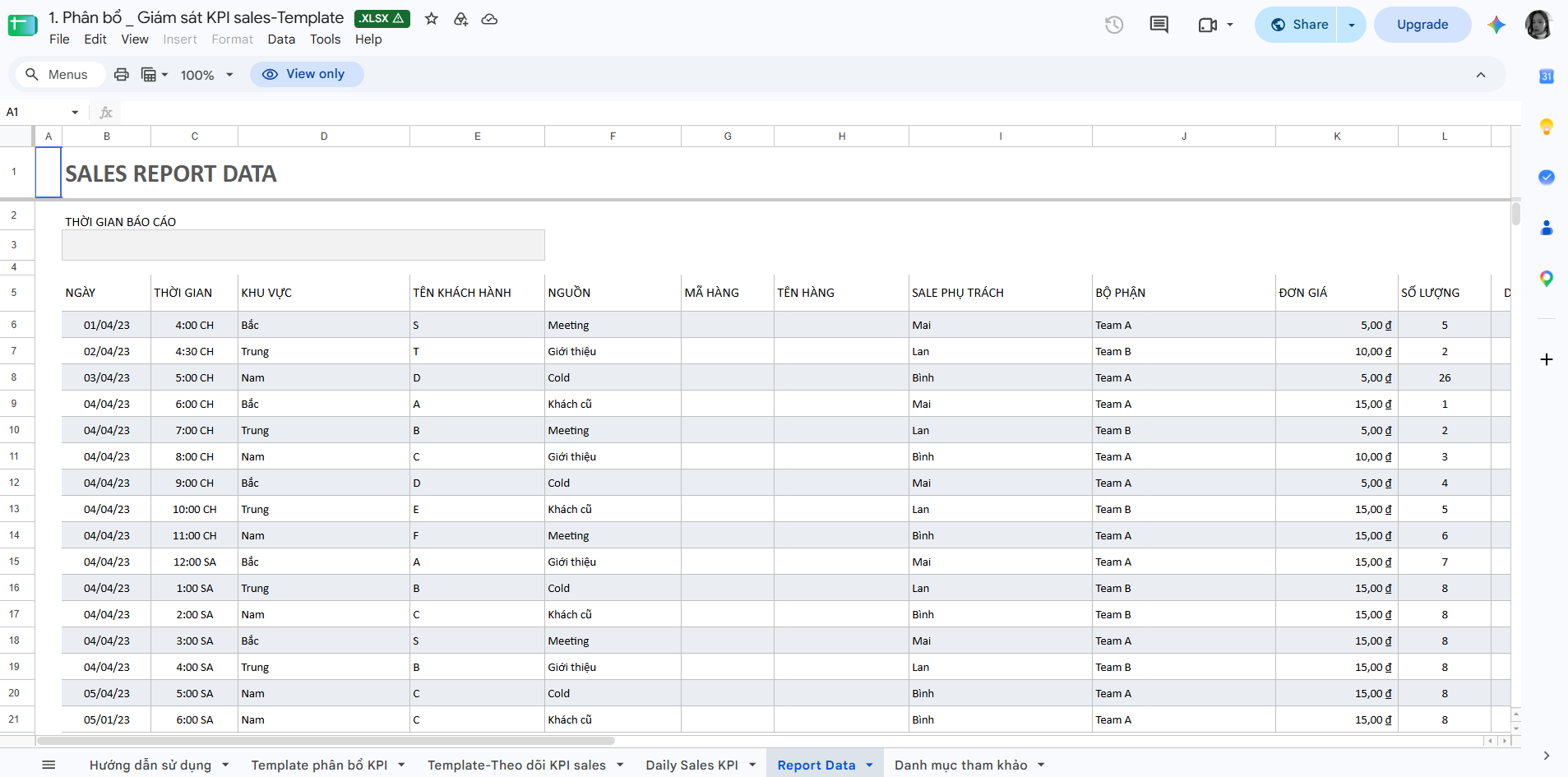Click the 12:00 SA time cell
1568x777 pixels.
[x=194, y=562]
